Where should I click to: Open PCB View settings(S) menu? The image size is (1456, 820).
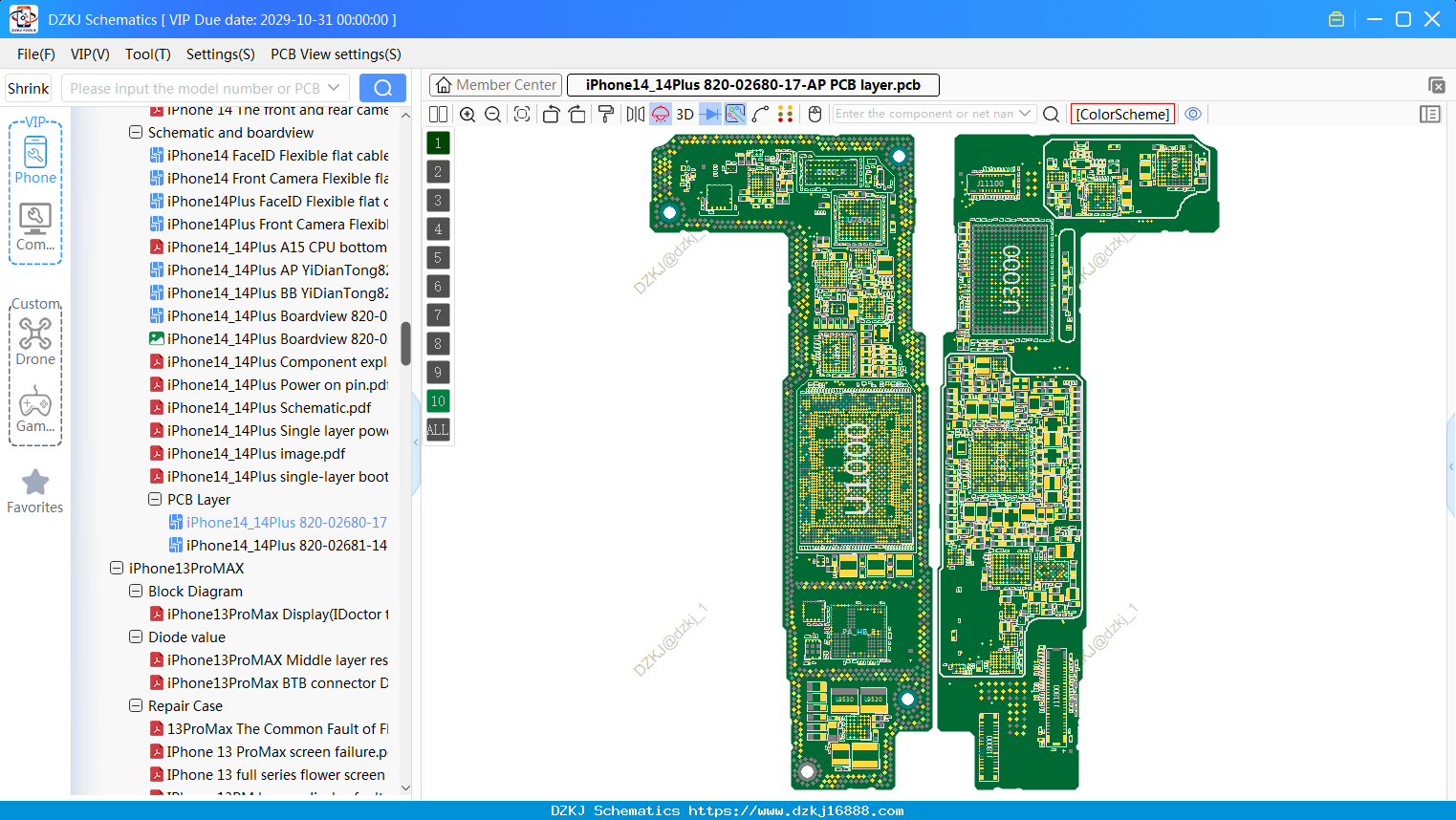point(336,54)
